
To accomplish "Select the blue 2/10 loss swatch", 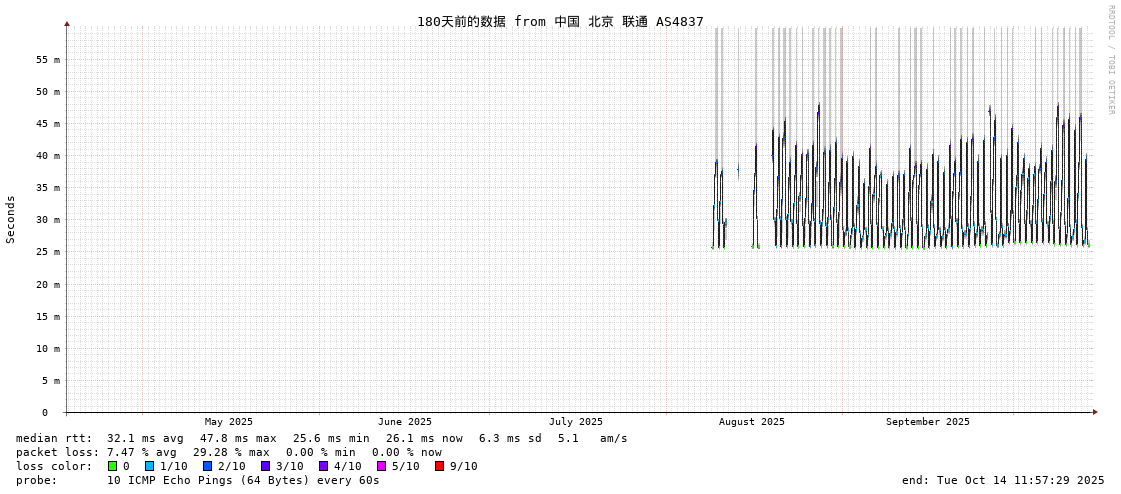I will click(x=207, y=466).
